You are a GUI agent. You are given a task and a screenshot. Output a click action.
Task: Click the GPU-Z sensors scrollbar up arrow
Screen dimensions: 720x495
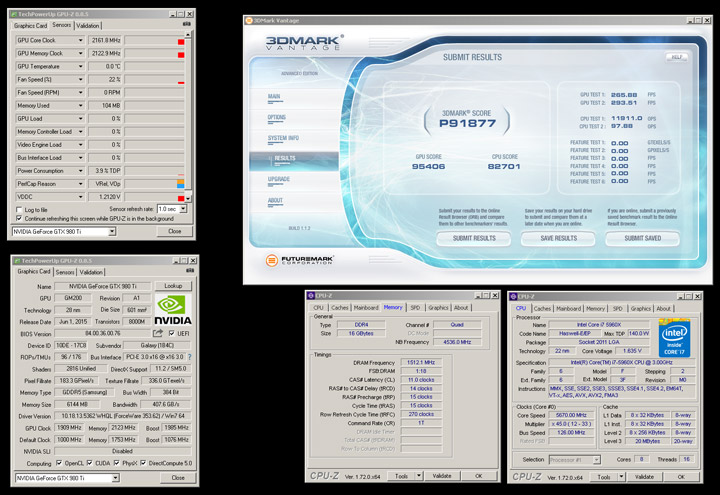[188, 35]
